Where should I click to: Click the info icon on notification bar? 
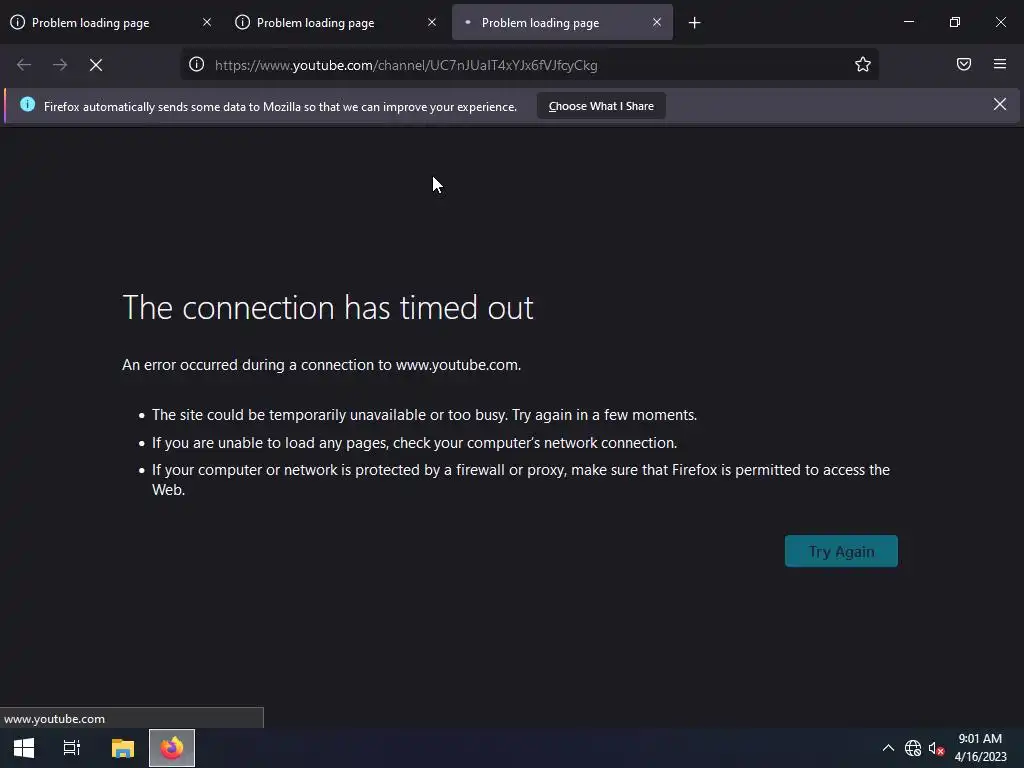(x=27, y=104)
